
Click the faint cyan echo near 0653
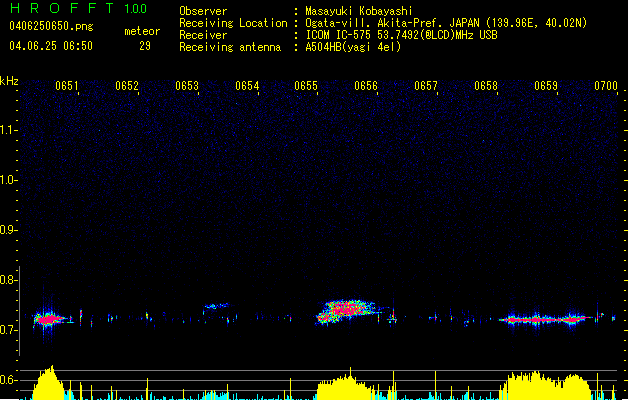[x=217, y=306]
